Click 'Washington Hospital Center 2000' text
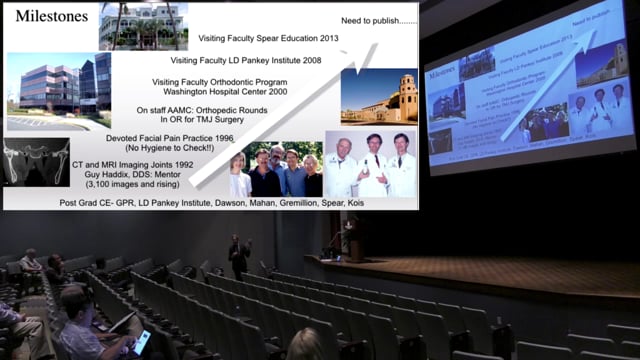The height and width of the screenshot is (360, 640). (x=225, y=91)
